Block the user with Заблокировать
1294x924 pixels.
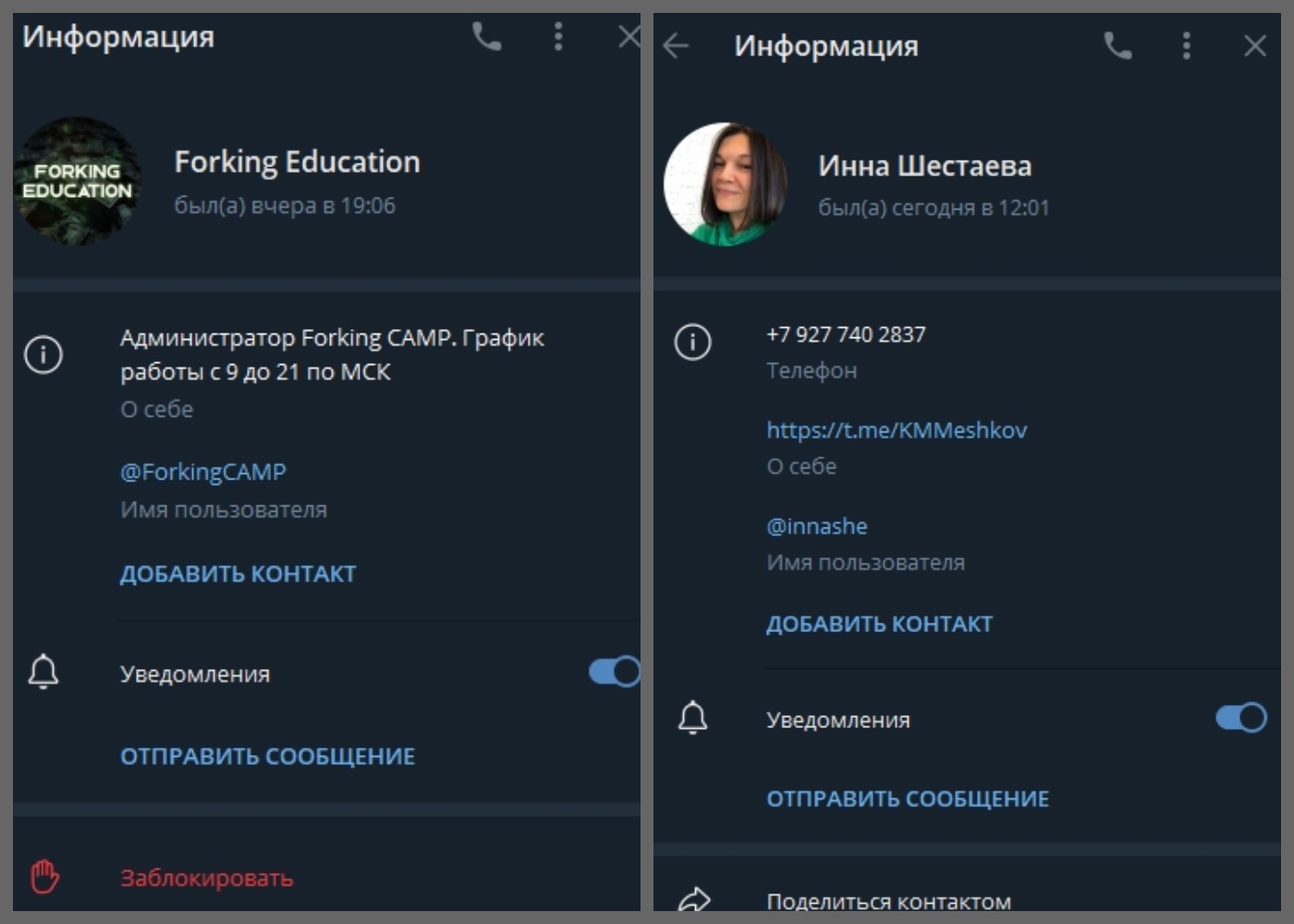click(206, 878)
